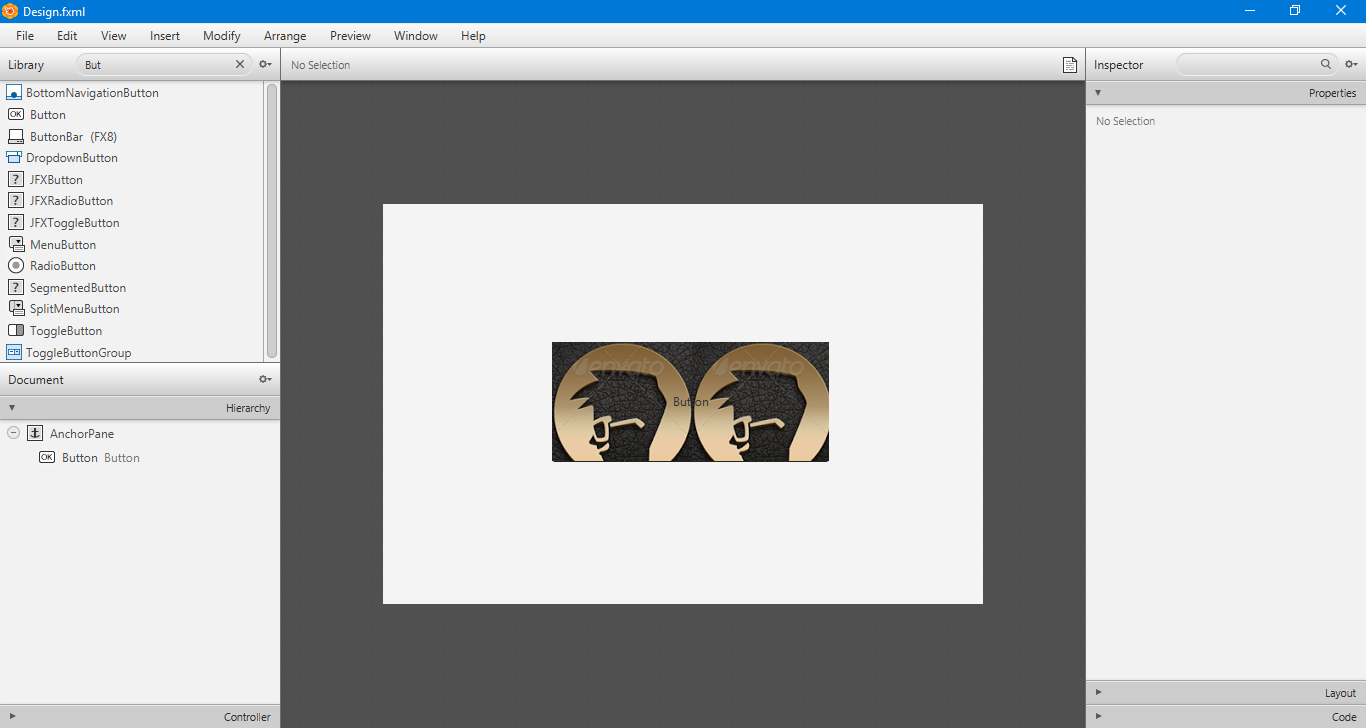Click the JFXButton question-mark icon
The height and width of the screenshot is (728, 1366).
[x=15, y=179]
